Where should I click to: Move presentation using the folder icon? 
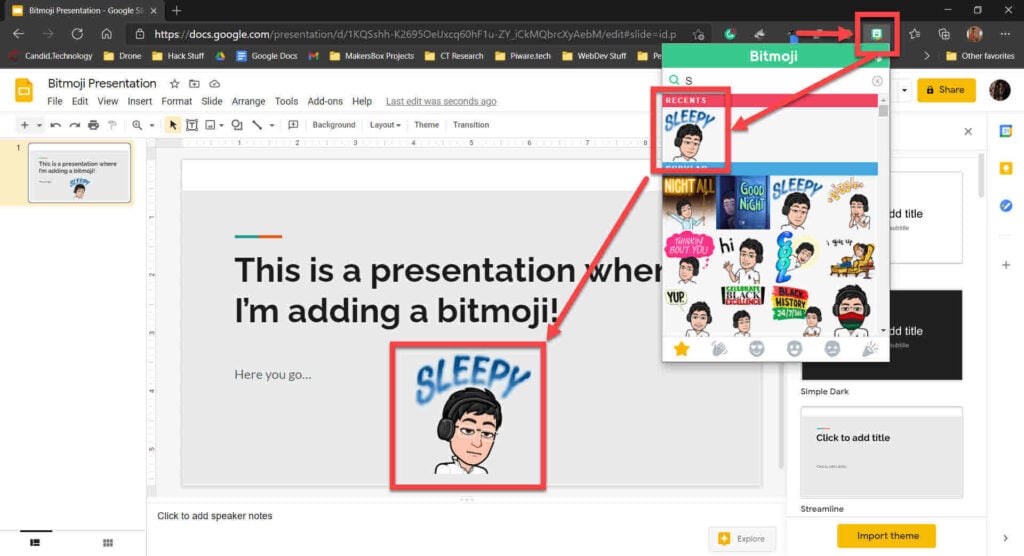click(x=194, y=84)
